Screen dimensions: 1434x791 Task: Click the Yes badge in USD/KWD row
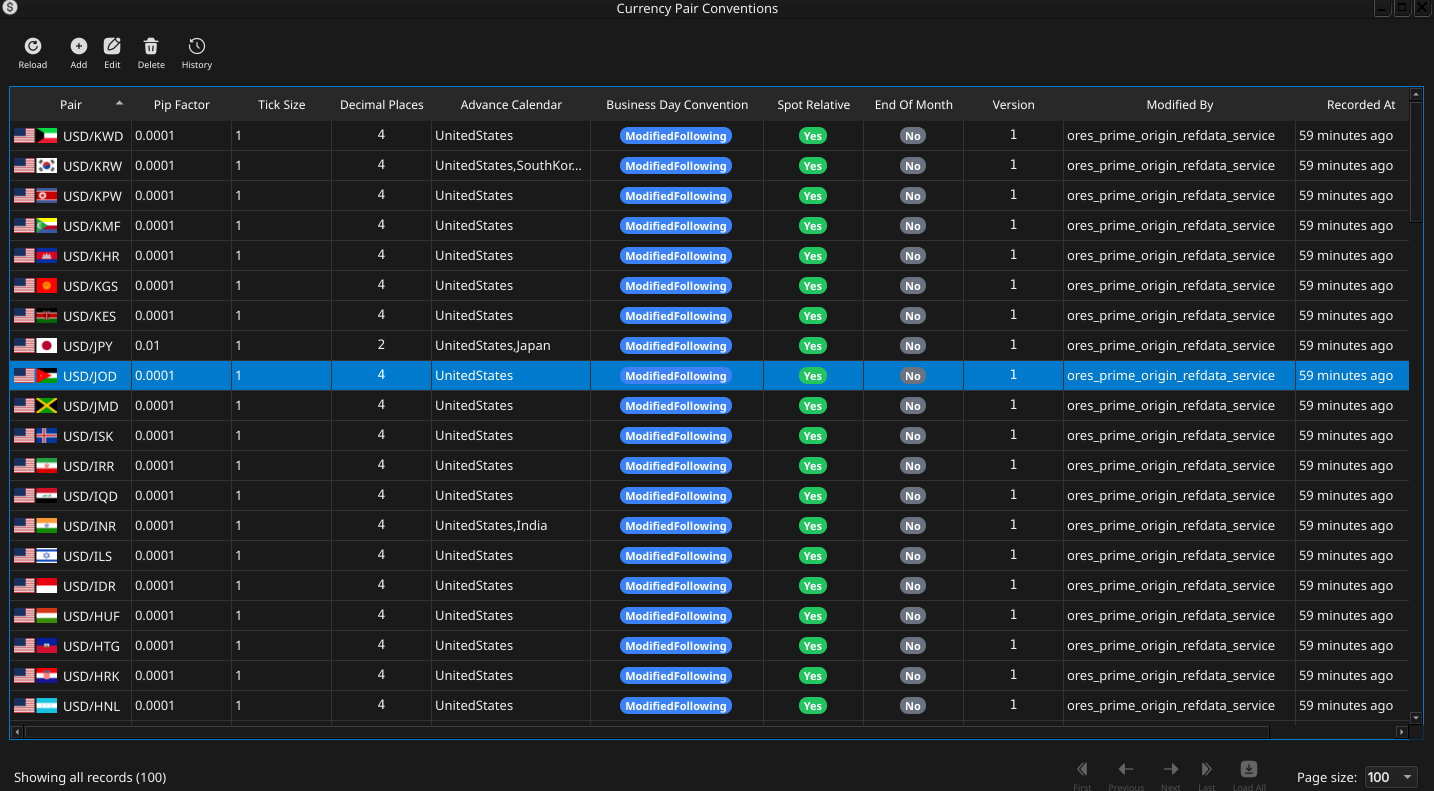(x=813, y=136)
